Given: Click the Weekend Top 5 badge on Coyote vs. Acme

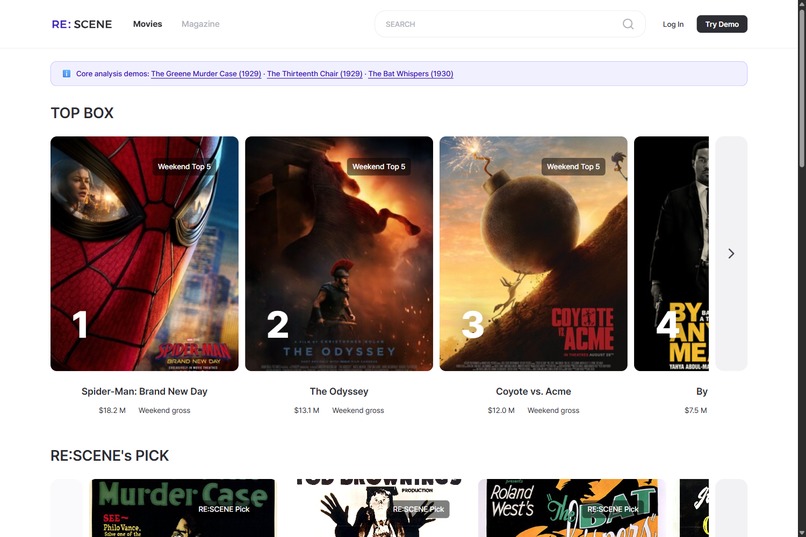Looking at the screenshot, I should point(573,166).
